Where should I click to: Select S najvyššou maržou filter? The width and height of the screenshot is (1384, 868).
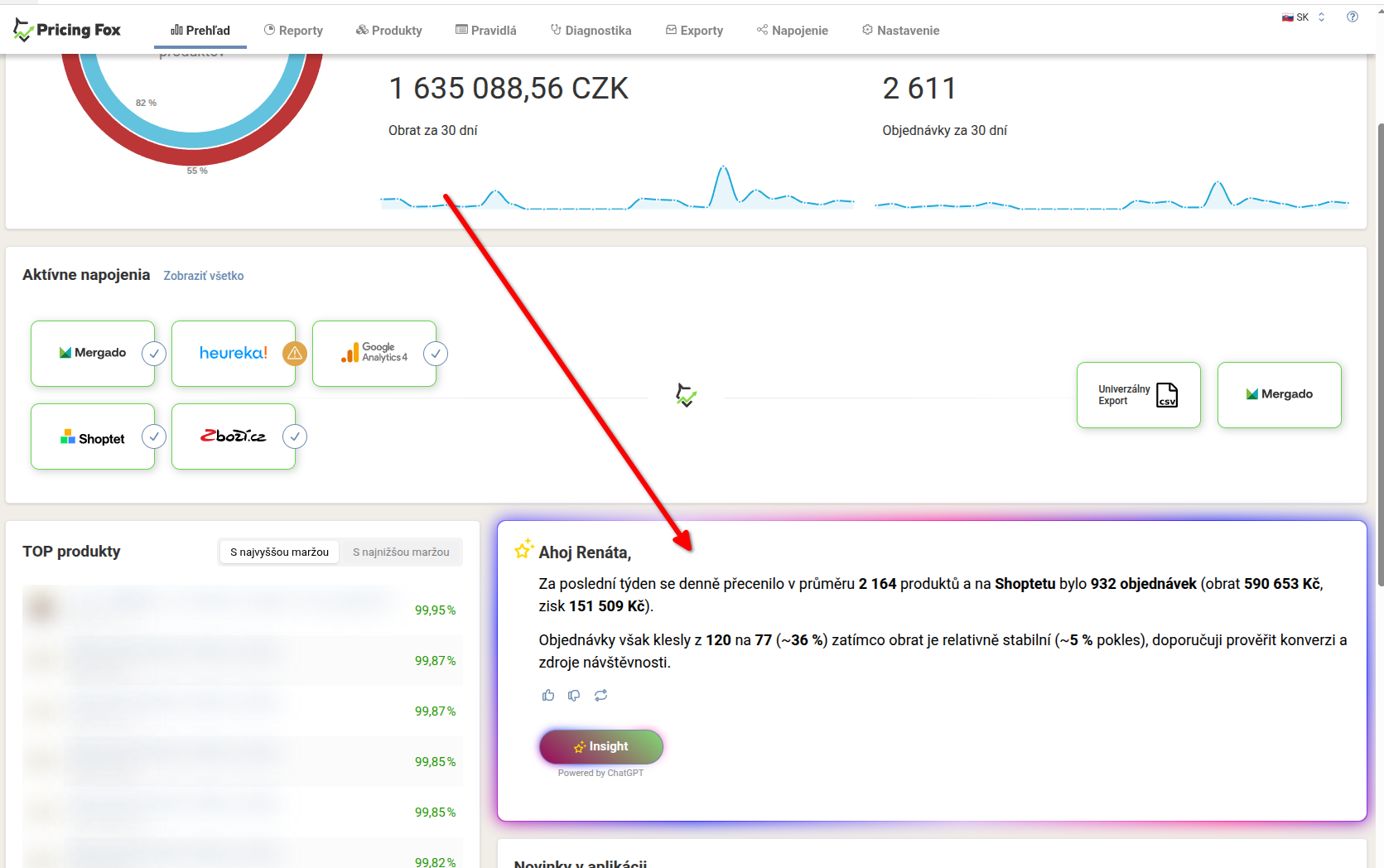click(279, 552)
